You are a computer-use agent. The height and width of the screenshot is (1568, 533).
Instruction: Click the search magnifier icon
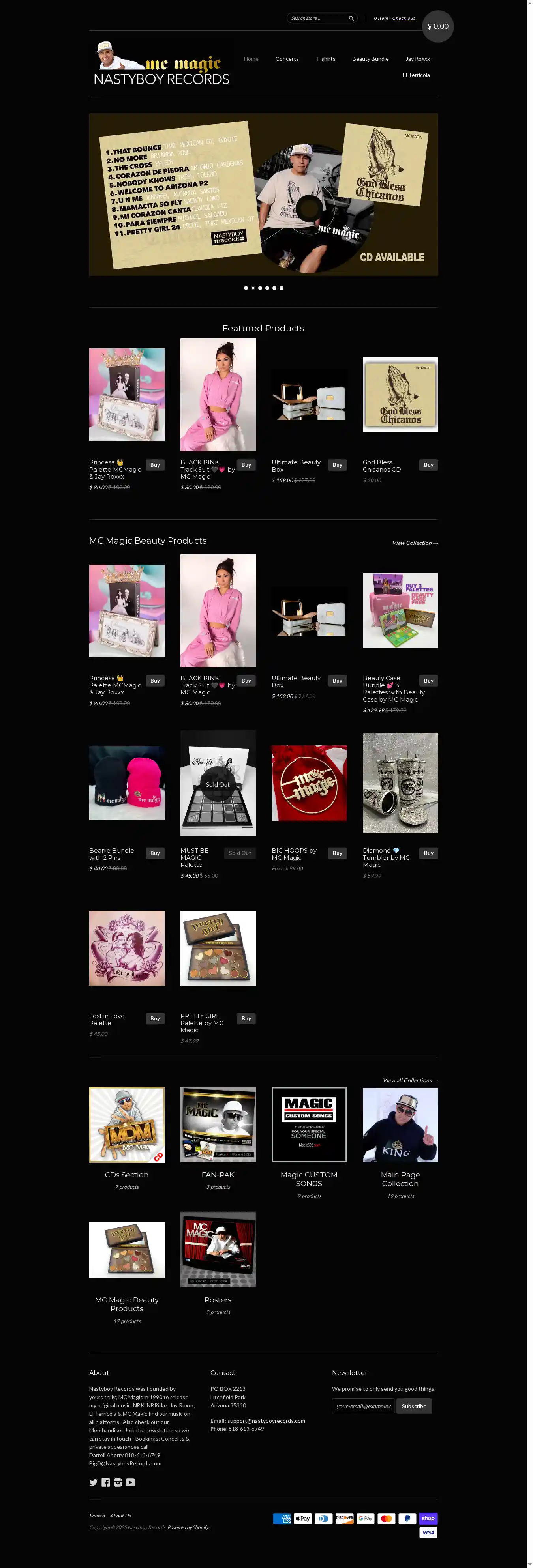[x=351, y=18]
